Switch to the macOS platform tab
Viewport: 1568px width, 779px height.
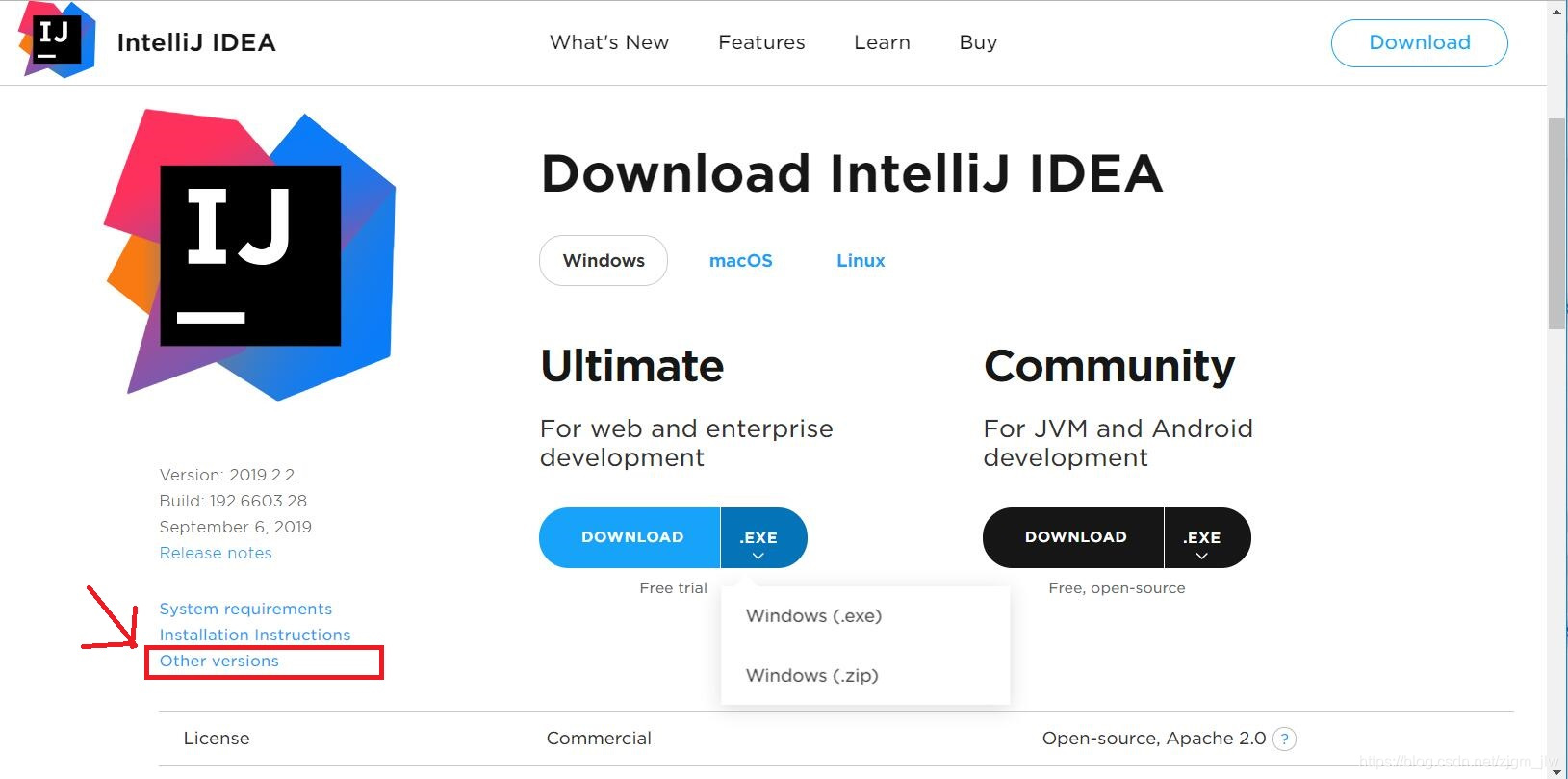(741, 261)
